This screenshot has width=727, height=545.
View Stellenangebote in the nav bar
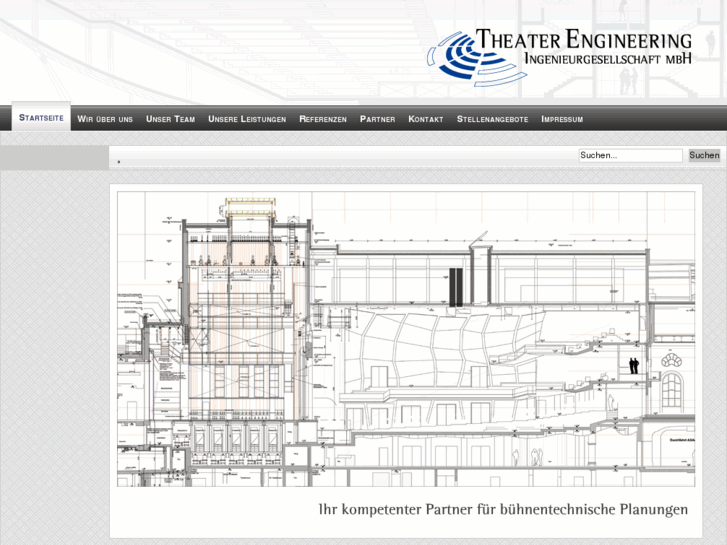pos(492,119)
